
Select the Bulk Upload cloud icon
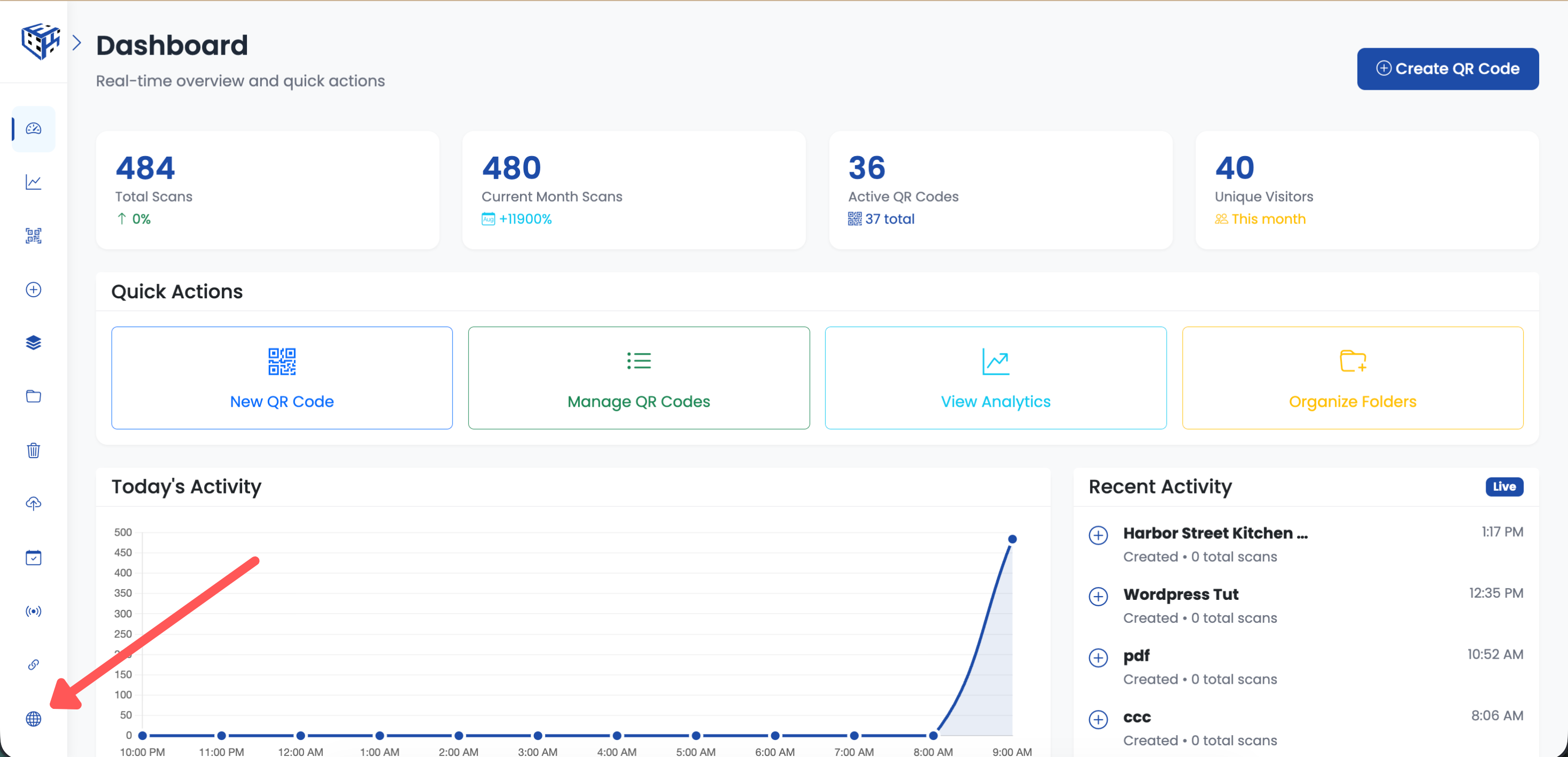tap(34, 504)
